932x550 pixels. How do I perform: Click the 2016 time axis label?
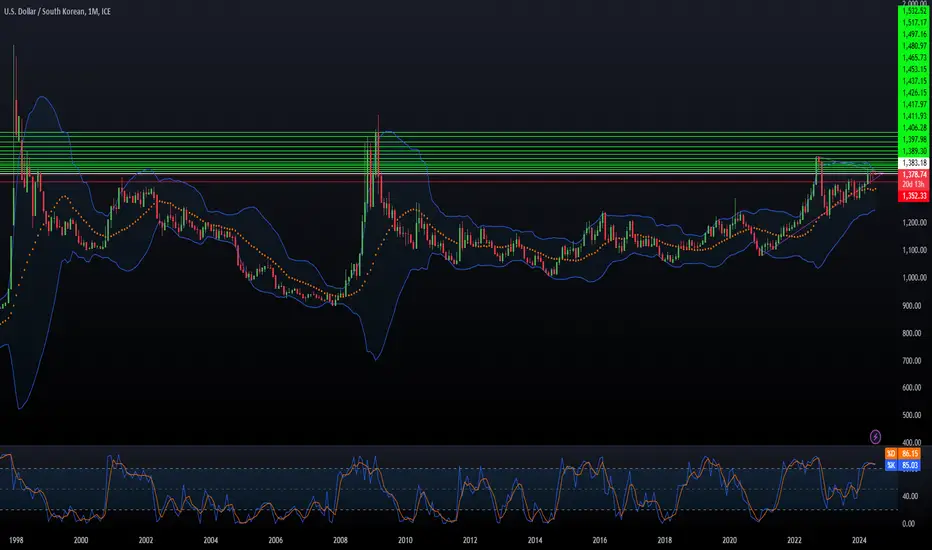pos(599,540)
